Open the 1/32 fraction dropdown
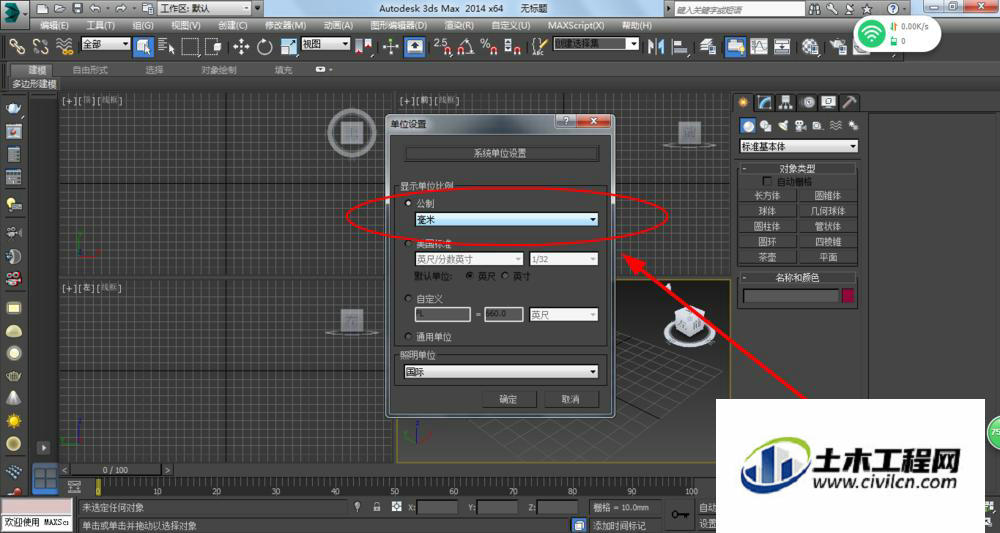 tap(564, 259)
